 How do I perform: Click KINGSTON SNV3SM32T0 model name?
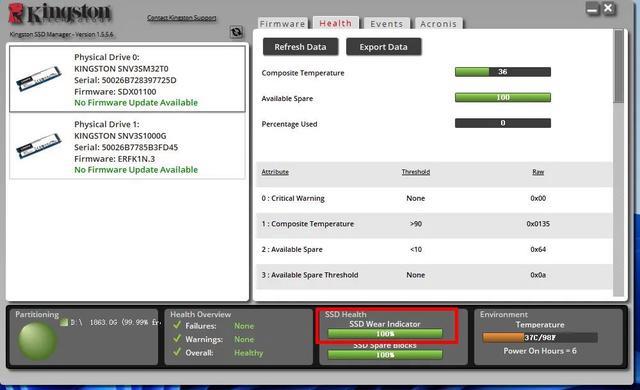pos(121,69)
